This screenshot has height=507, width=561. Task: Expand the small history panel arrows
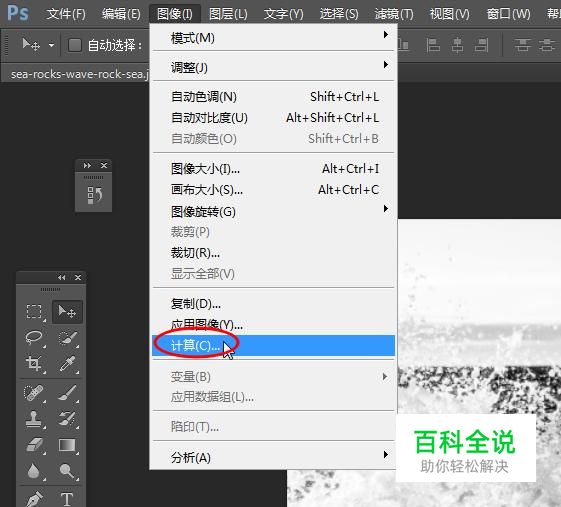click(87, 165)
